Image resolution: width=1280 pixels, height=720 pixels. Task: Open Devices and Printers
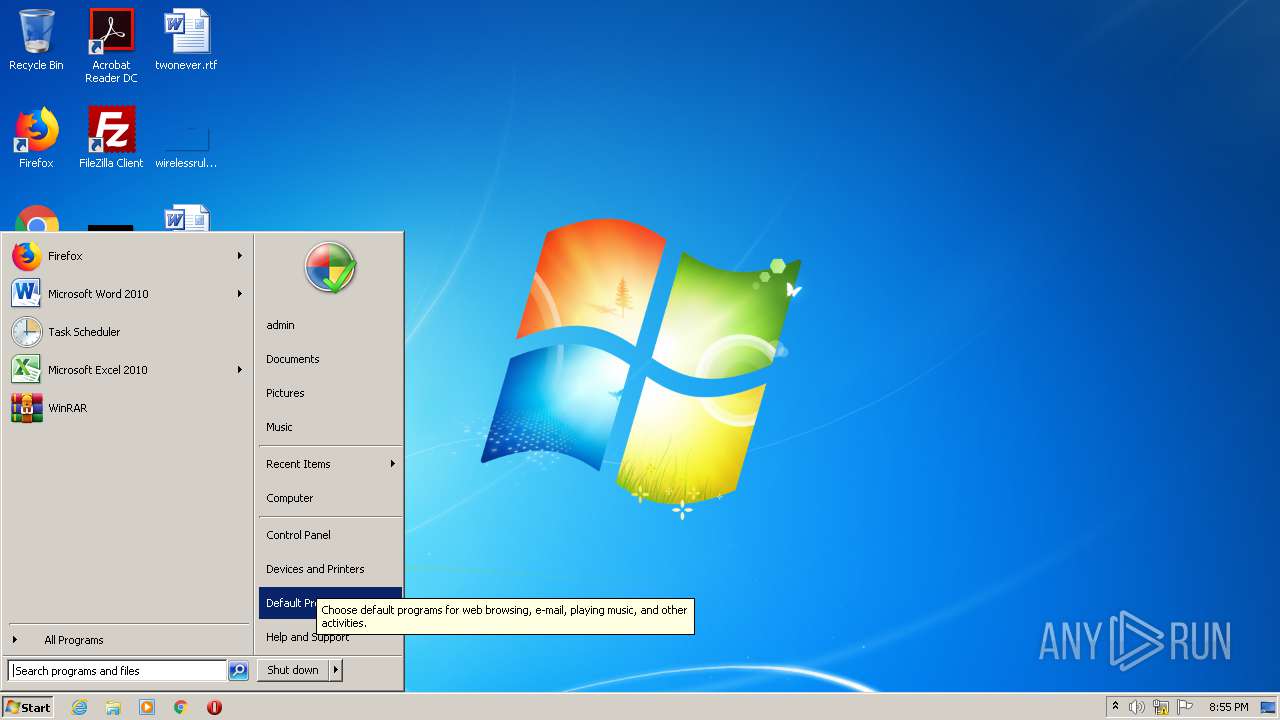[330, 569]
